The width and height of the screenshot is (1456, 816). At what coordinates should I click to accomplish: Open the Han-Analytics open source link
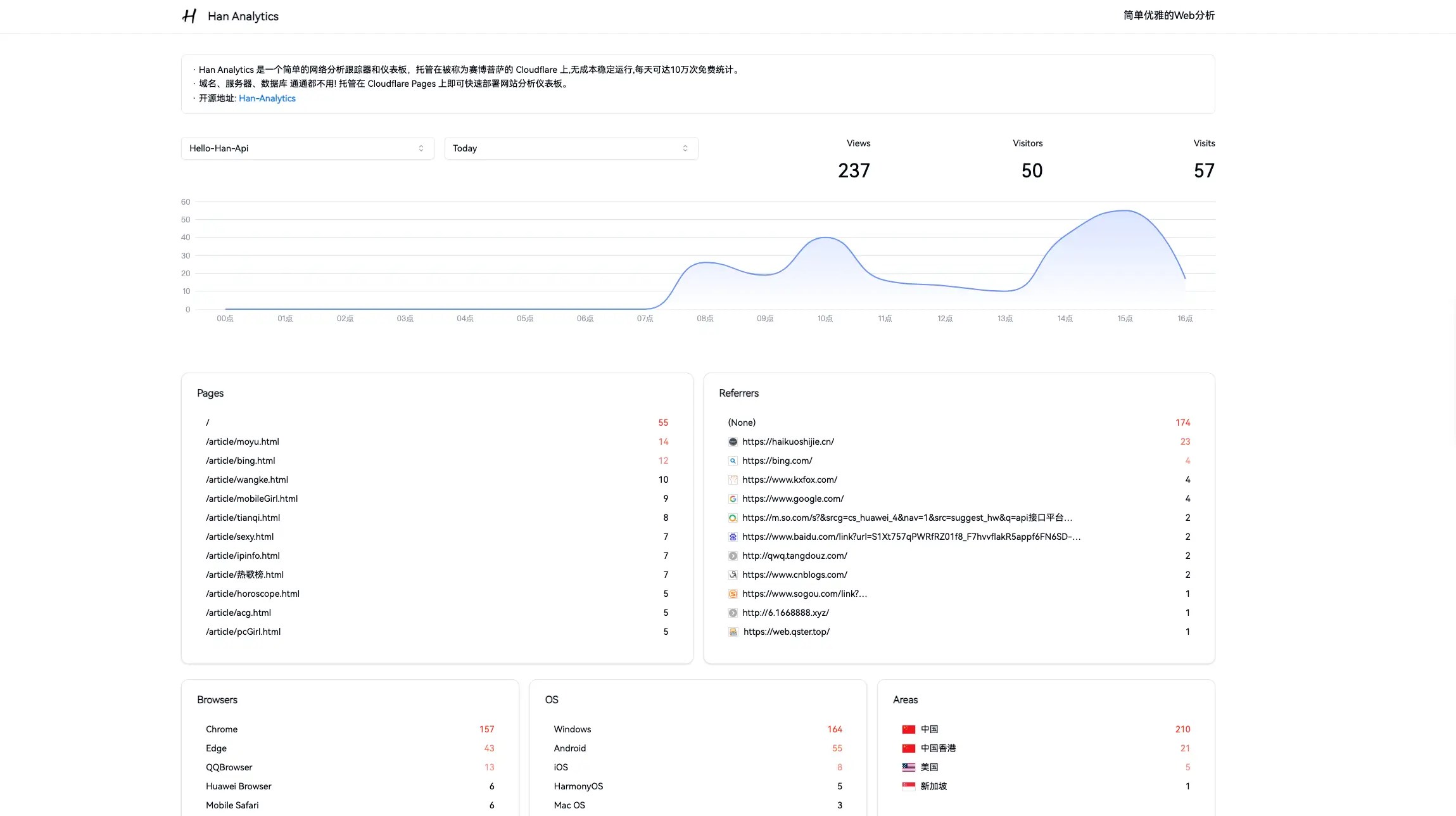[267, 98]
